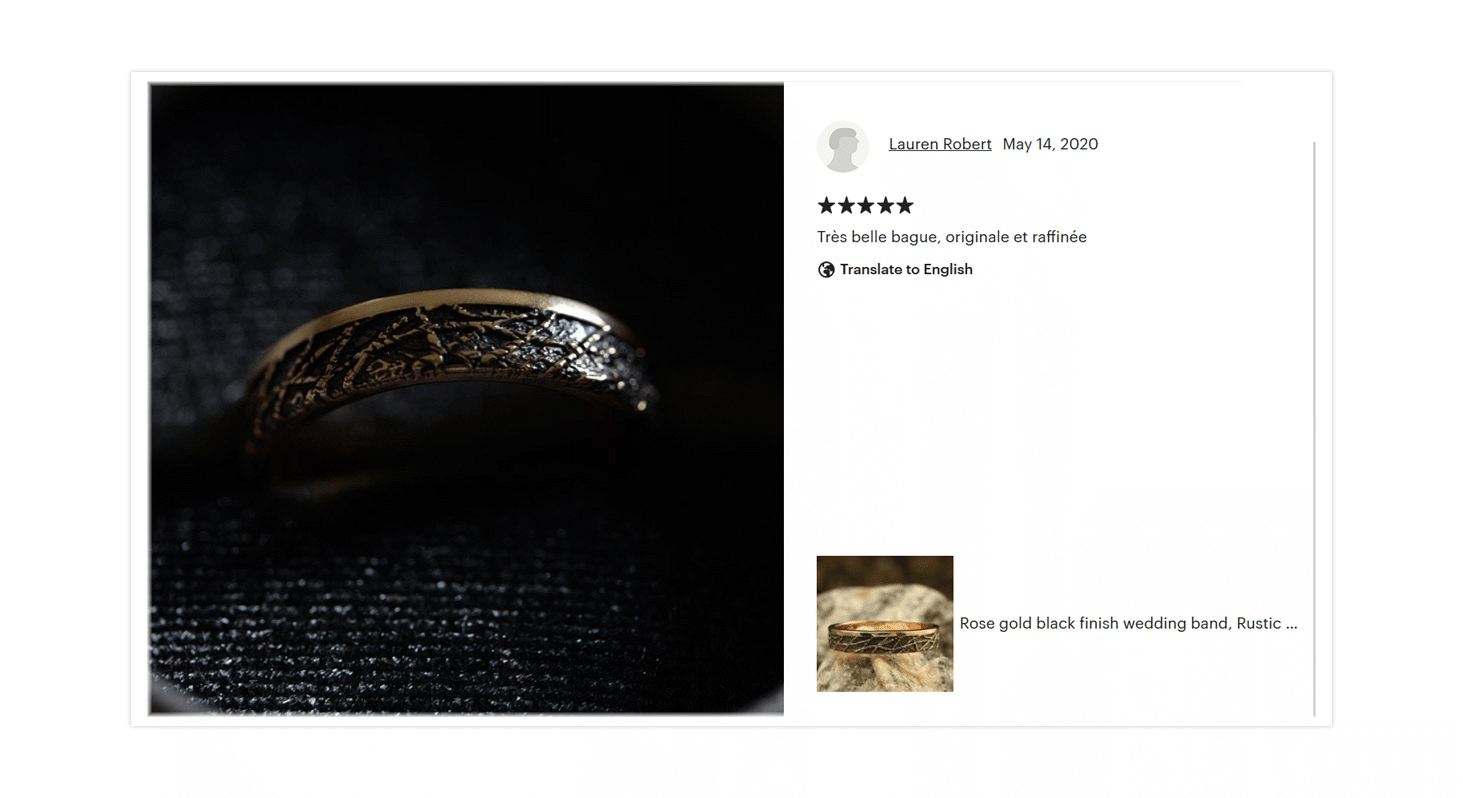
Task: Click the reviewer's default avatar icon
Action: coord(843,146)
